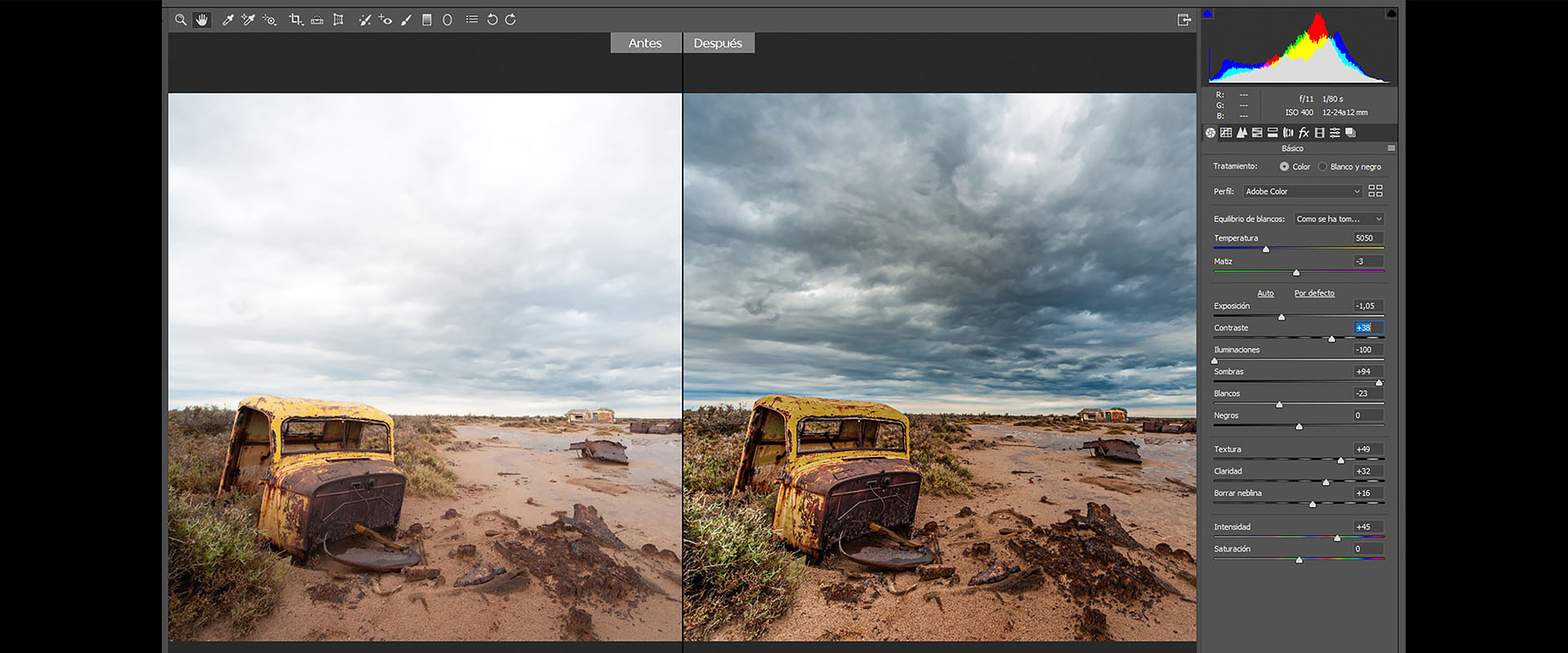Open the Perfil Adobe Color dropdown

(x=1303, y=191)
